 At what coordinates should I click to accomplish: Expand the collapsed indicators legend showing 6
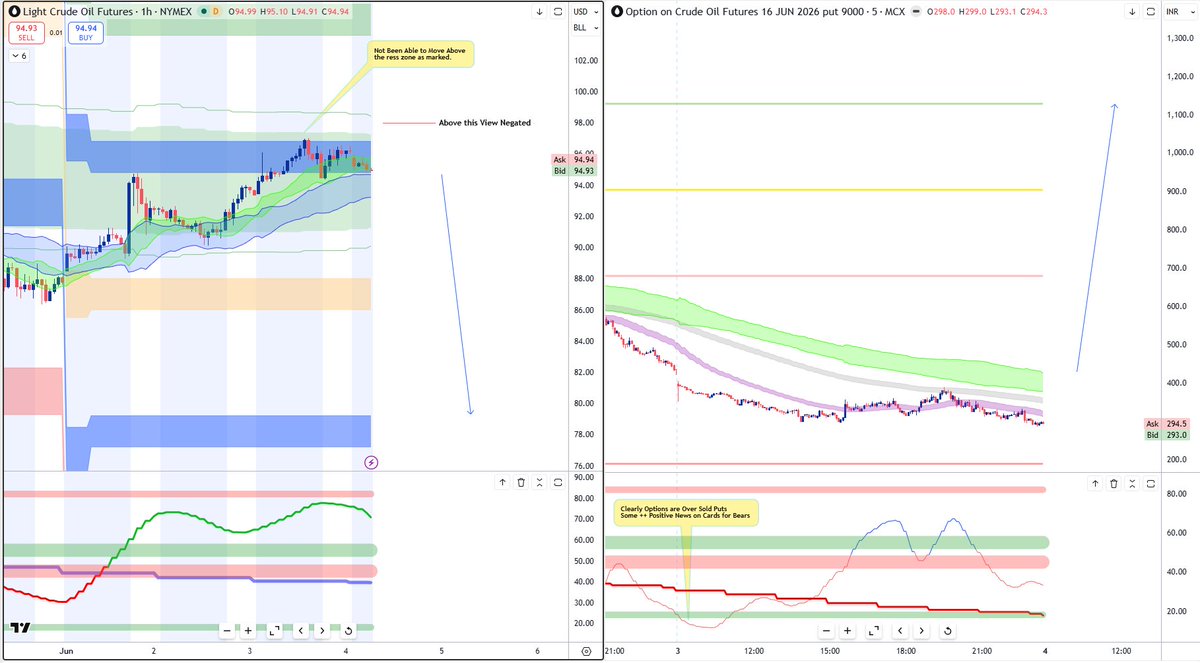[20, 56]
